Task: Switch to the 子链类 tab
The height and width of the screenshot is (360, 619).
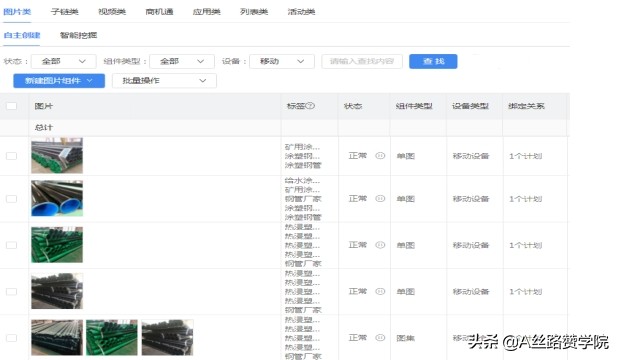Action: (64, 12)
